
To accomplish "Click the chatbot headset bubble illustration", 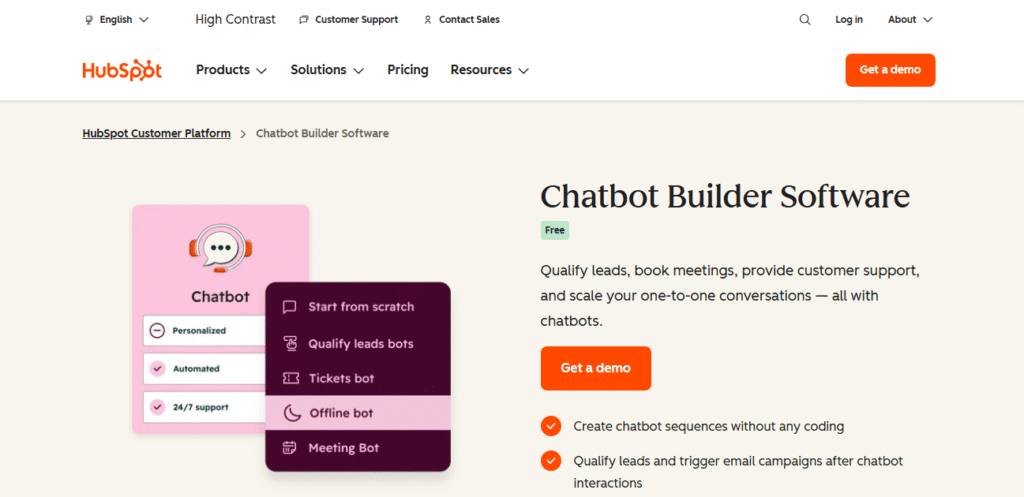I will point(221,248).
